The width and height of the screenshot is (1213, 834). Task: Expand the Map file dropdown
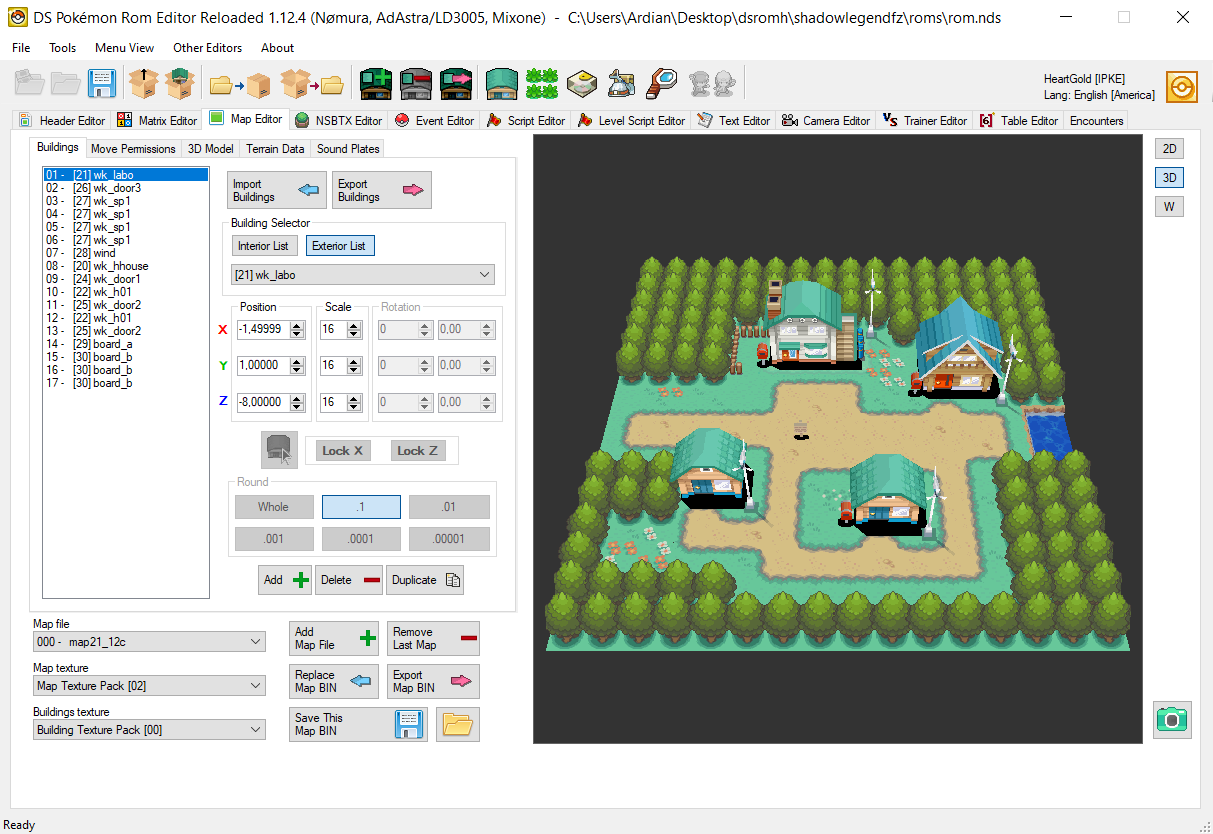[x=255, y=642]
